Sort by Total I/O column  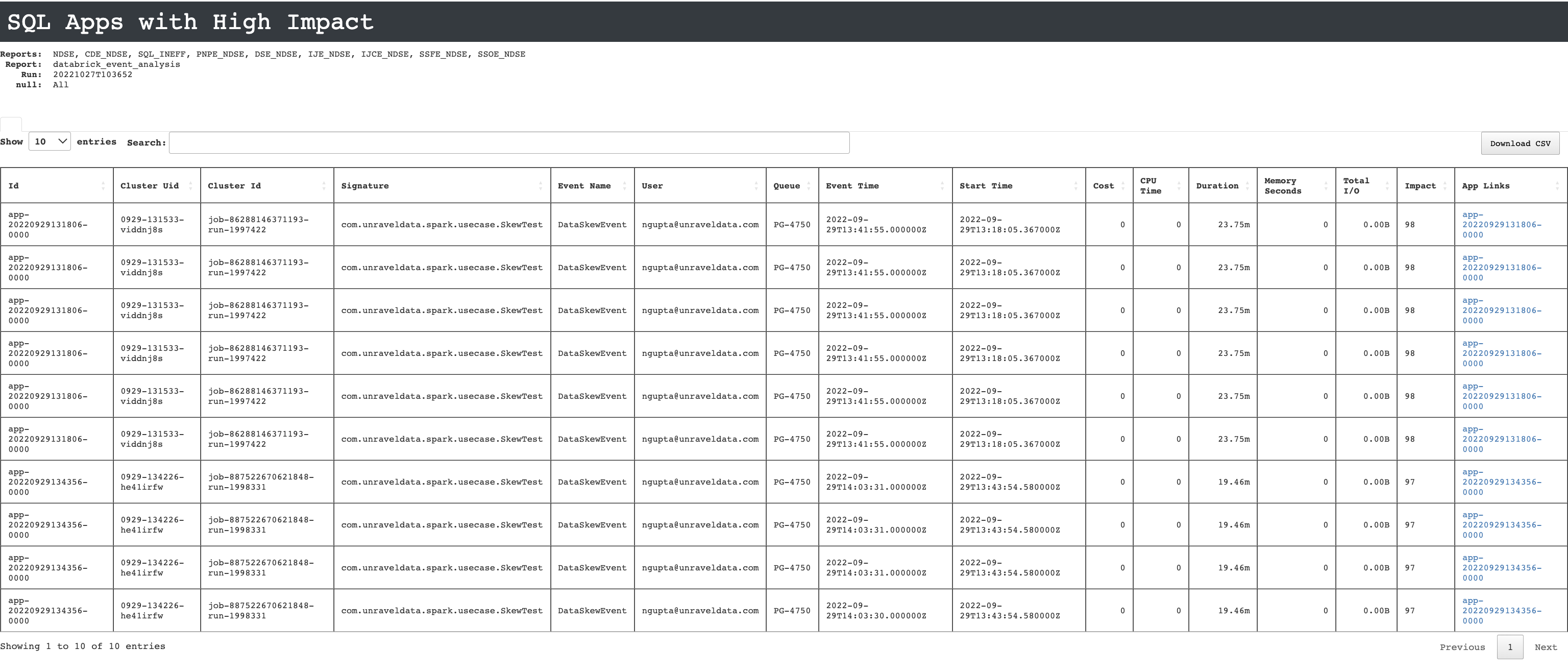point(1366,186)
